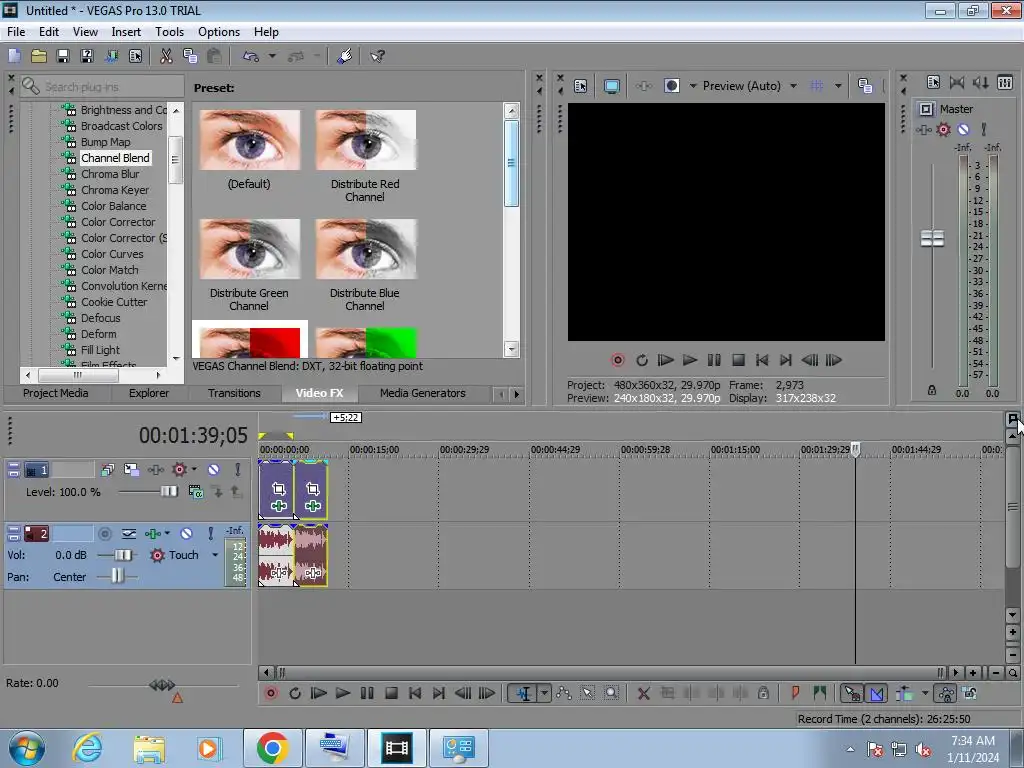Select the Envelope edit tool
Image resolution: width=1024 pixels, height=768 pixels.
point(564,694)
